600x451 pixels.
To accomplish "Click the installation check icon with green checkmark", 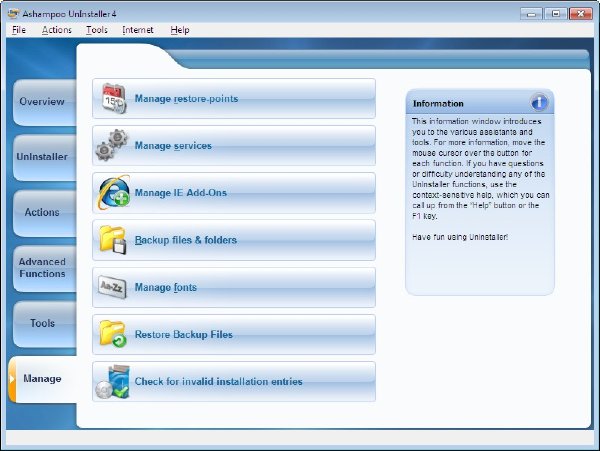I will point(113,382).
